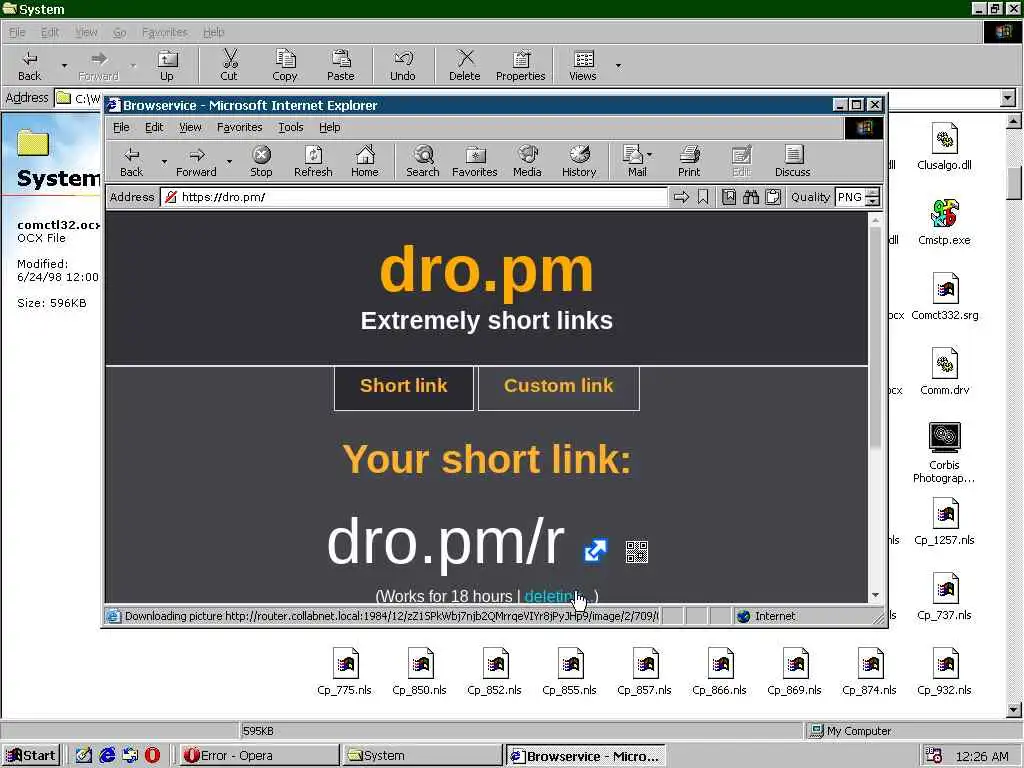Select the Clusalgo.dll file
The width and height of the screenshot is (1024, 768).
point(944,147)
